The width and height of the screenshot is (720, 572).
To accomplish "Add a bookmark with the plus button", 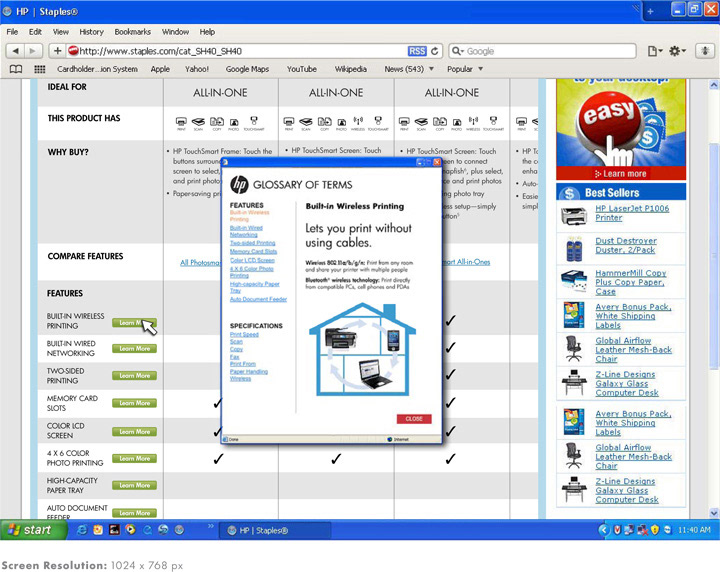I will 57,51.
